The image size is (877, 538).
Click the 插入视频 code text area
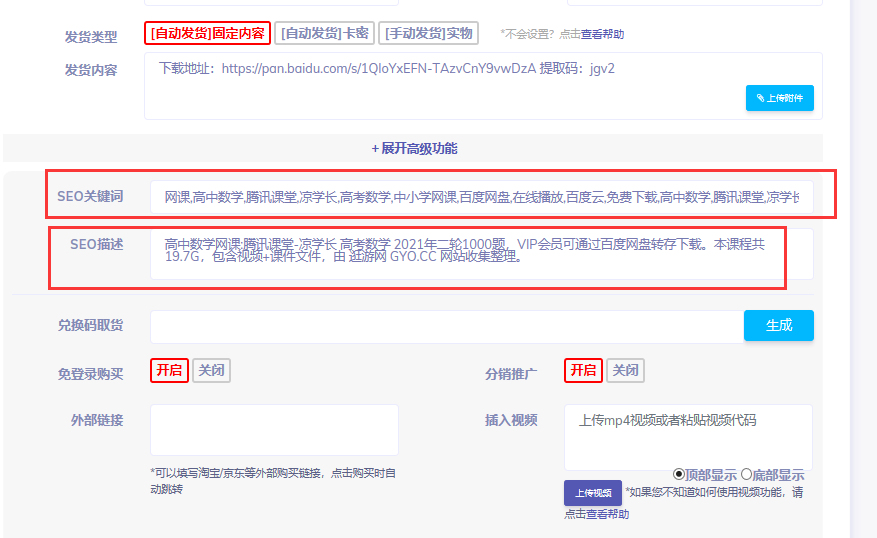[x=687, y=436]
